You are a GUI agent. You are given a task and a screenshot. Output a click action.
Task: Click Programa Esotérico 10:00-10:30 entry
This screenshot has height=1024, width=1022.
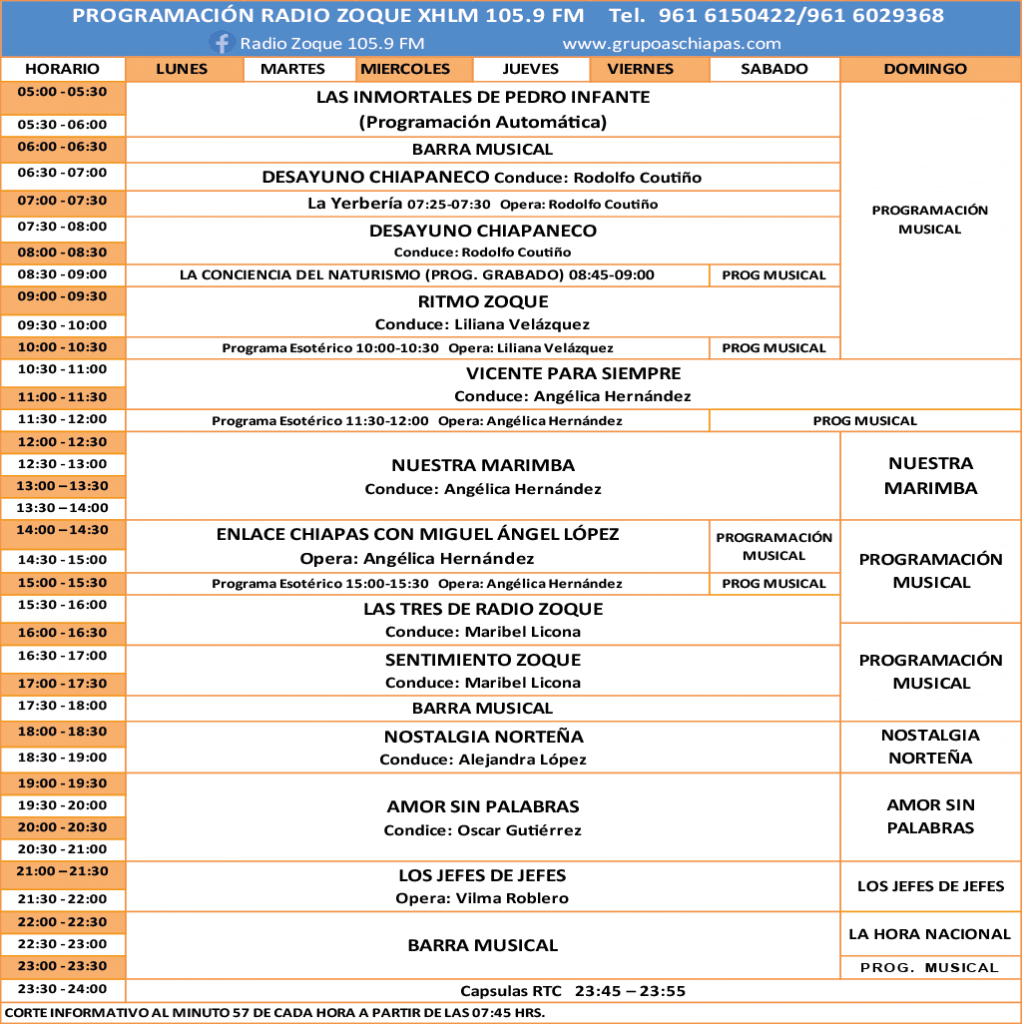417,348
